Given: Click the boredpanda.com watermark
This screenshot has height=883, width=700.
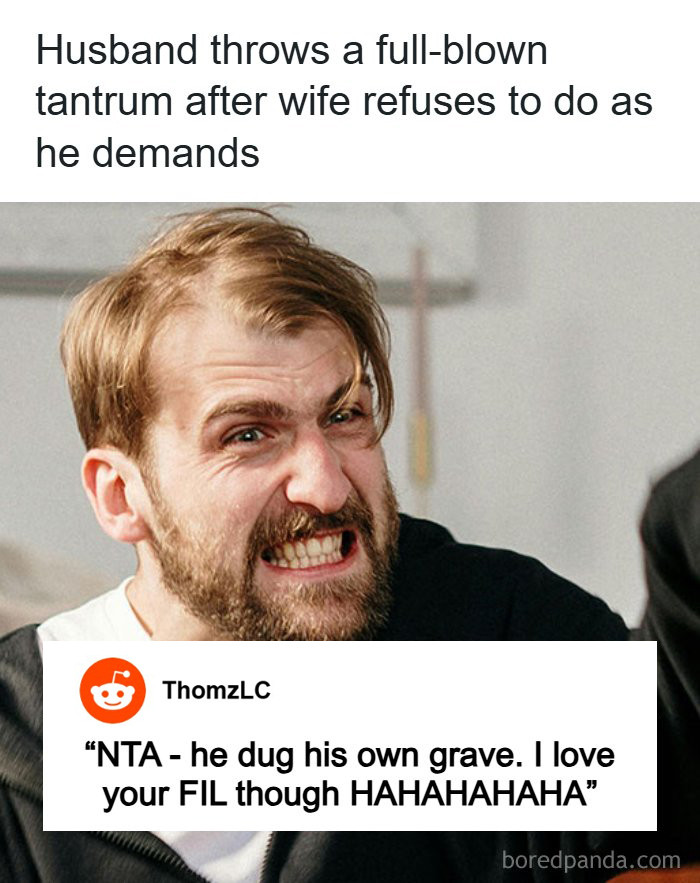Looking at the screenshot, I should [x=591, y=860].
